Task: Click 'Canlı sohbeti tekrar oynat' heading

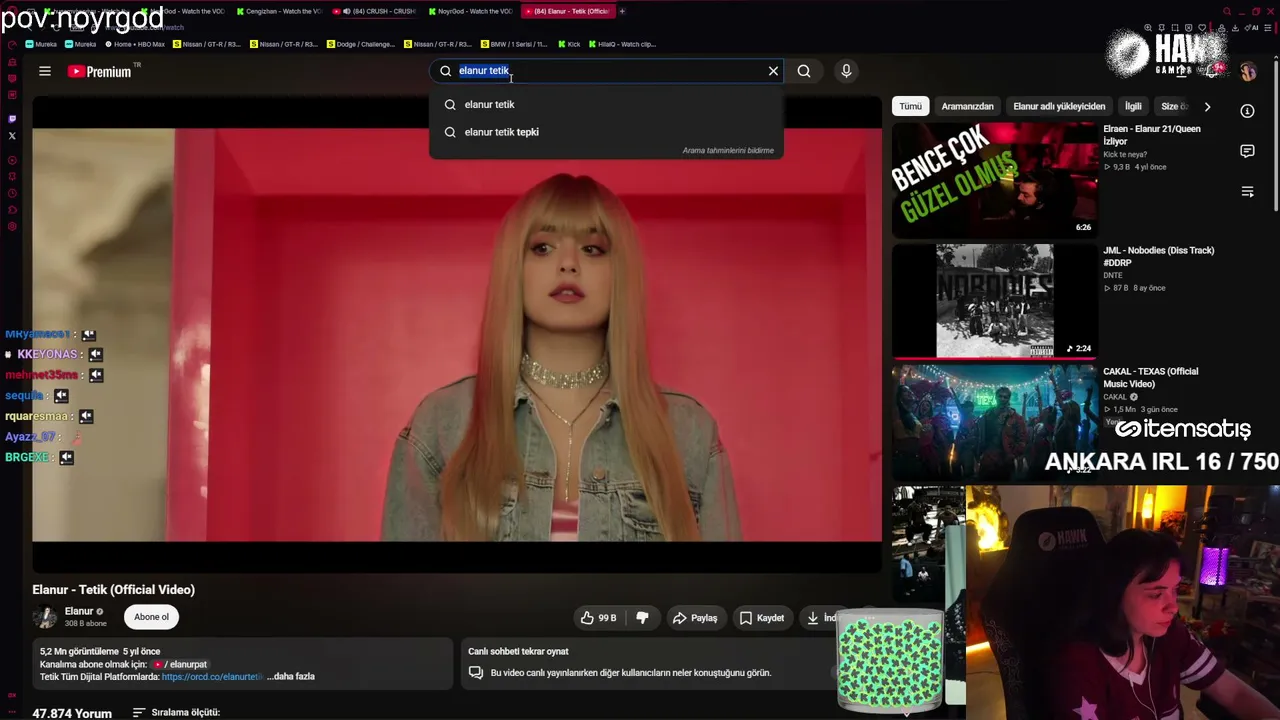Action: click(x=518, y=652)
